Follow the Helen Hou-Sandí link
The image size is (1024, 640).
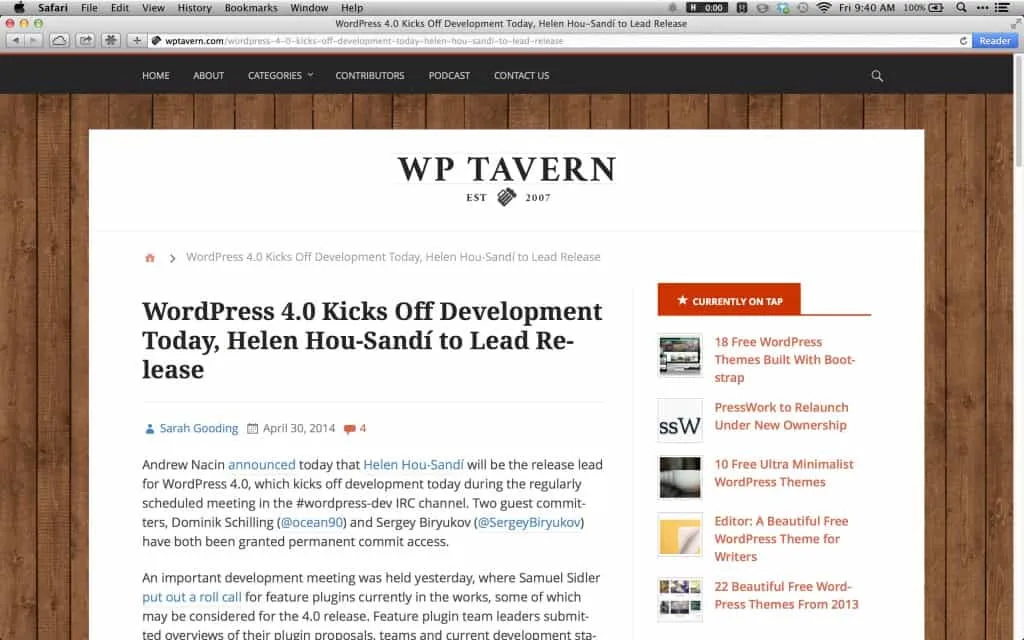(413, 464)
